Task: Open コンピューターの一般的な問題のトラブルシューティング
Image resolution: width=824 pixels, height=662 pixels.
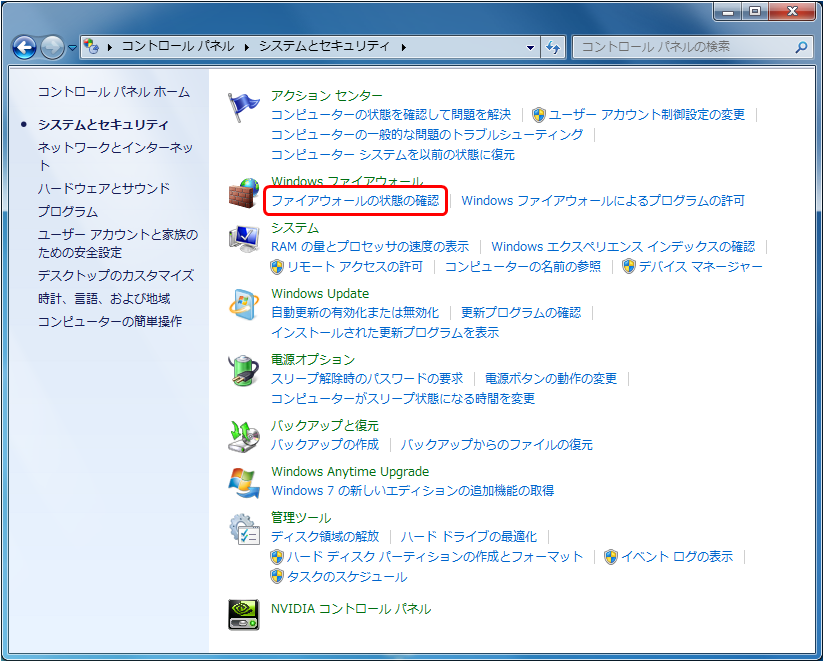Action: 427,135
